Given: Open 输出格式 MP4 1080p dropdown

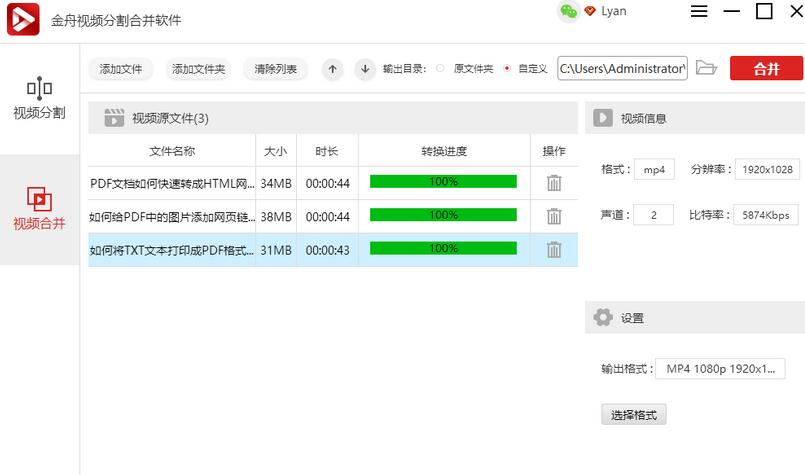Looking at the screenshot, I should coord(720,369).
